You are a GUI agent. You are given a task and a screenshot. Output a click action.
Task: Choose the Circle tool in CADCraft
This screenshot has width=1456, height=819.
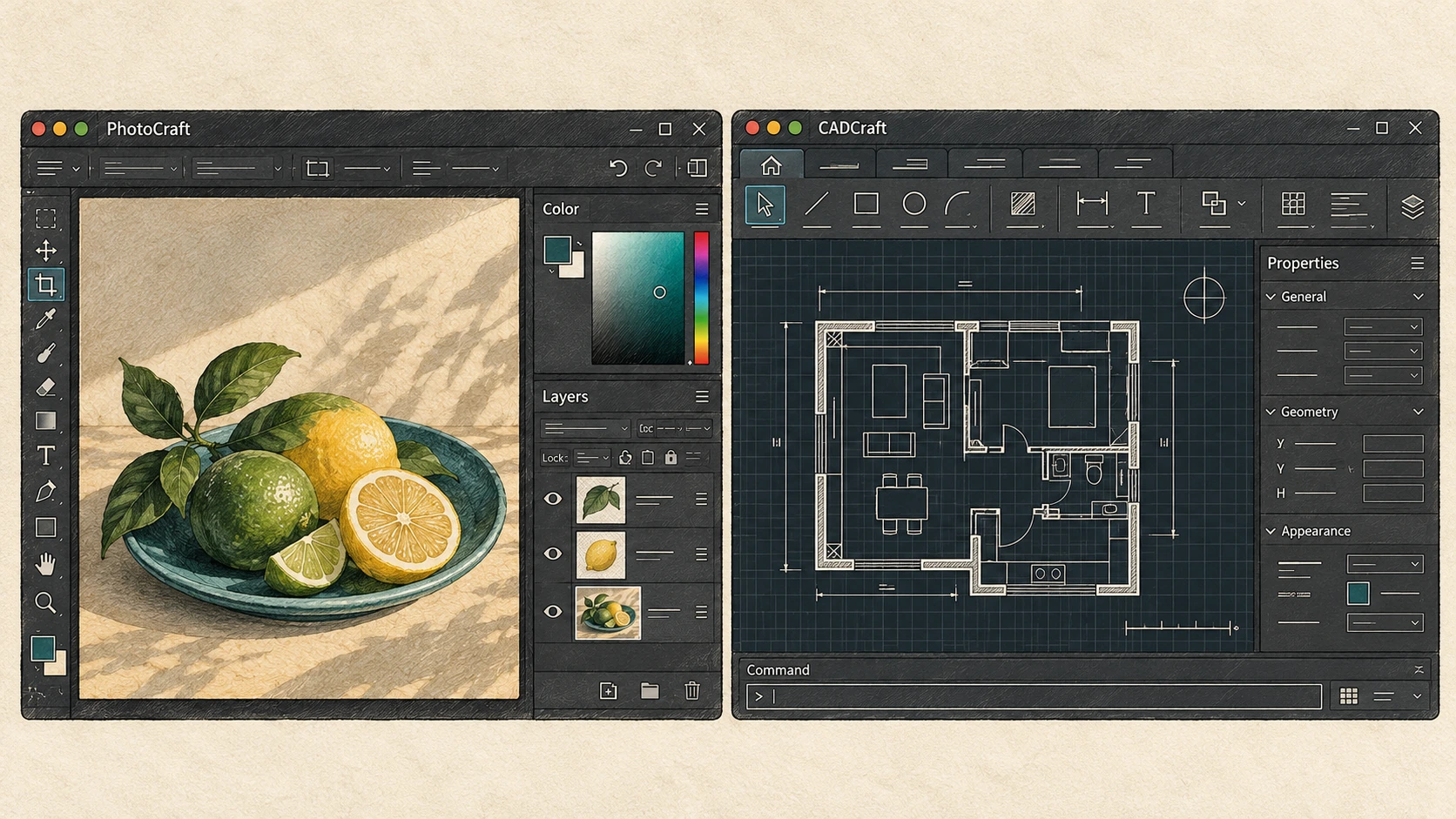pyautogui.click(x=913, y=205)
